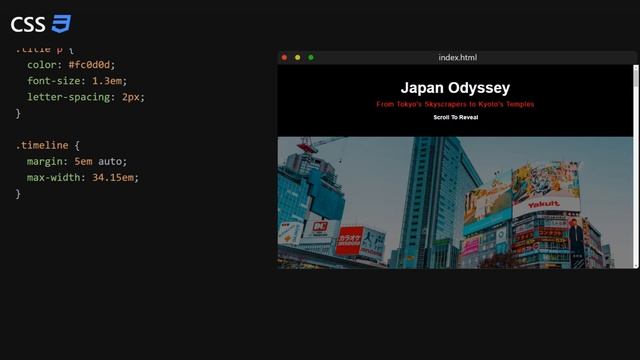Click the .timeline selector in code

[42, 145]
